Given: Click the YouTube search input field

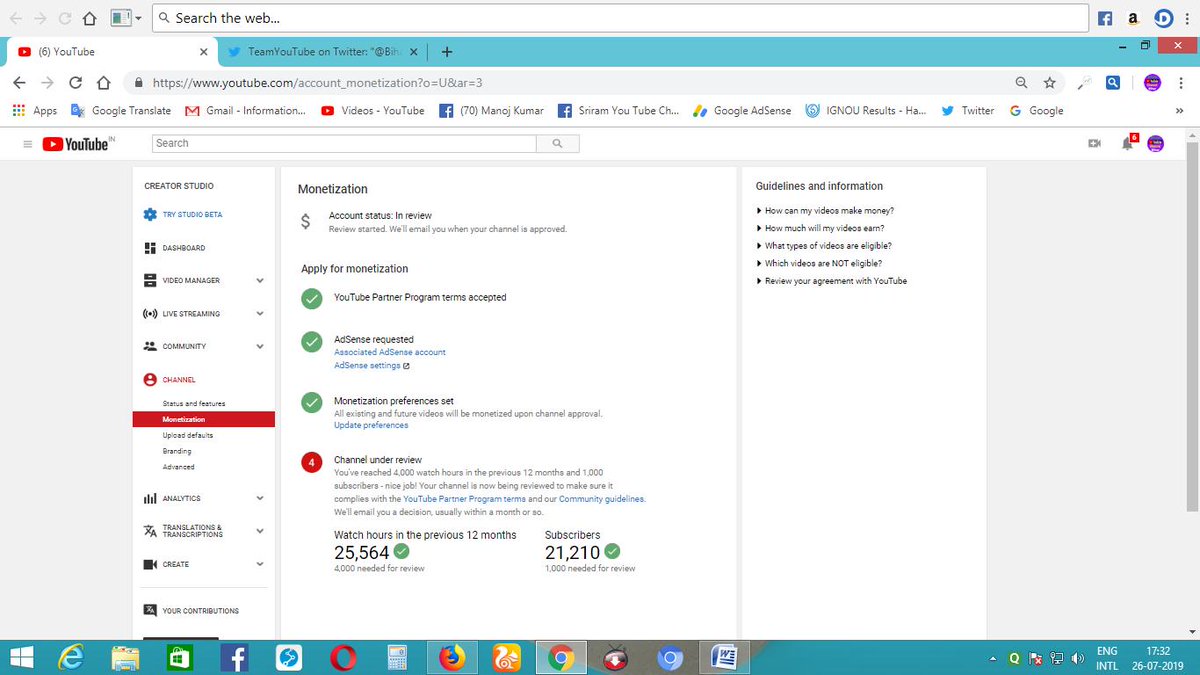Looking at the screenshot, I should click(344, 144).
